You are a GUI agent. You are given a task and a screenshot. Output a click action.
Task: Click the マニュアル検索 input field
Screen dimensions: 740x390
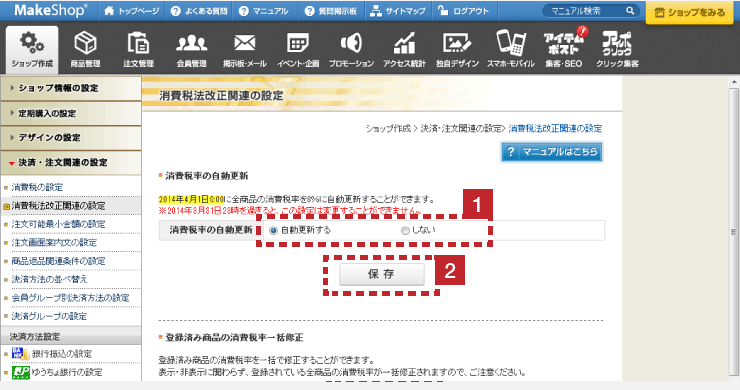tap(585, 10)
